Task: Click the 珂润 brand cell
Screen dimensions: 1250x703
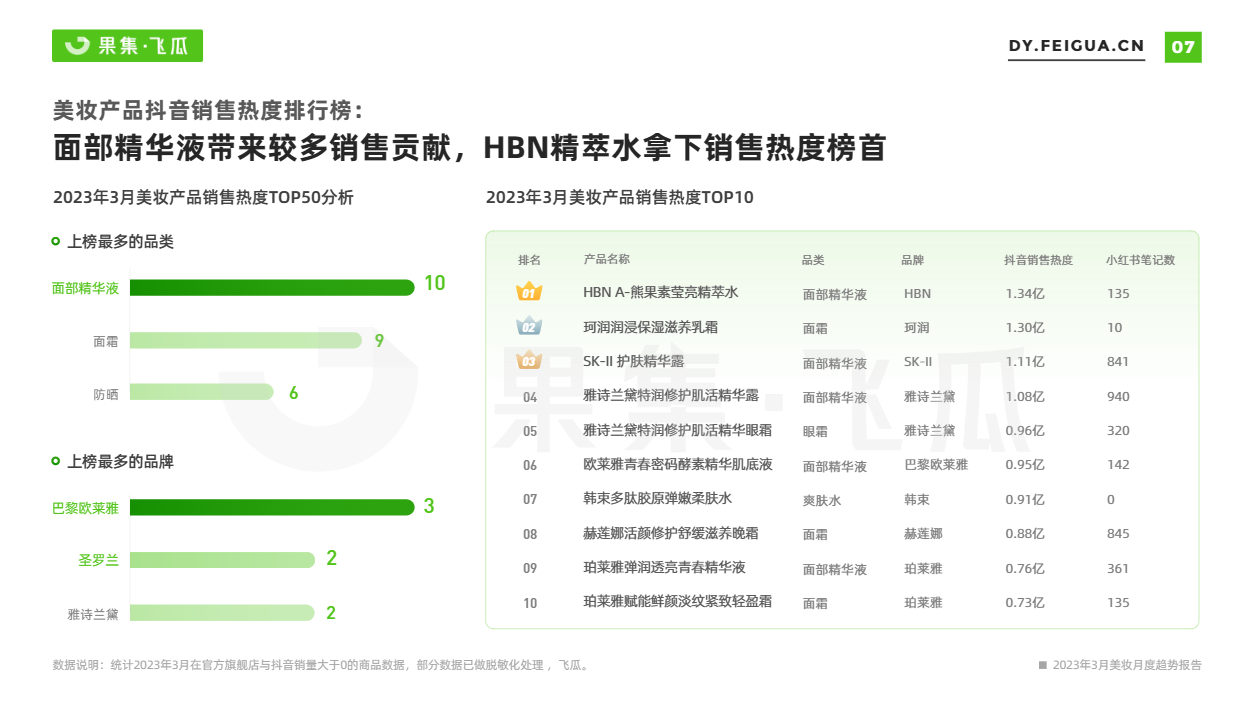Action: pos(917,328)
